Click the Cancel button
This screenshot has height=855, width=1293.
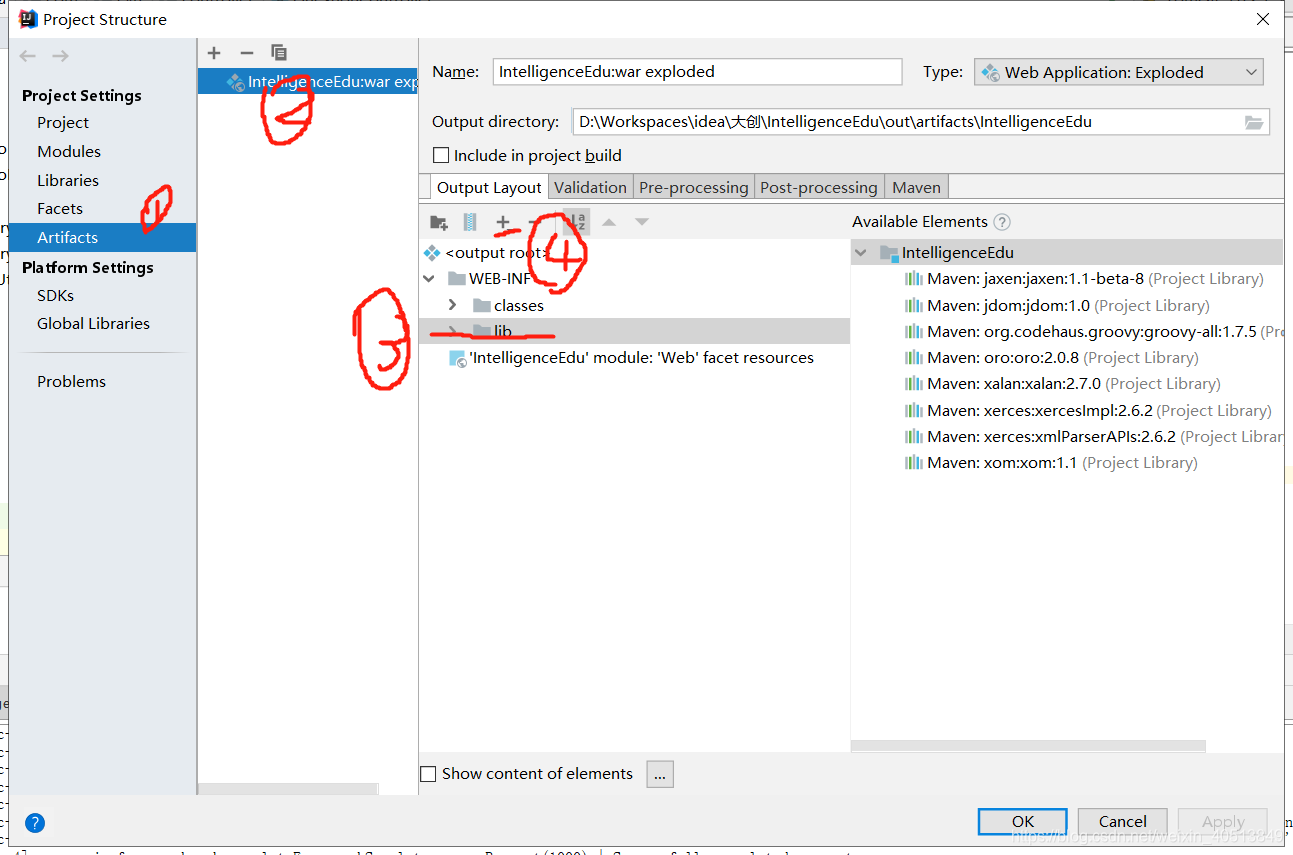1122,822
